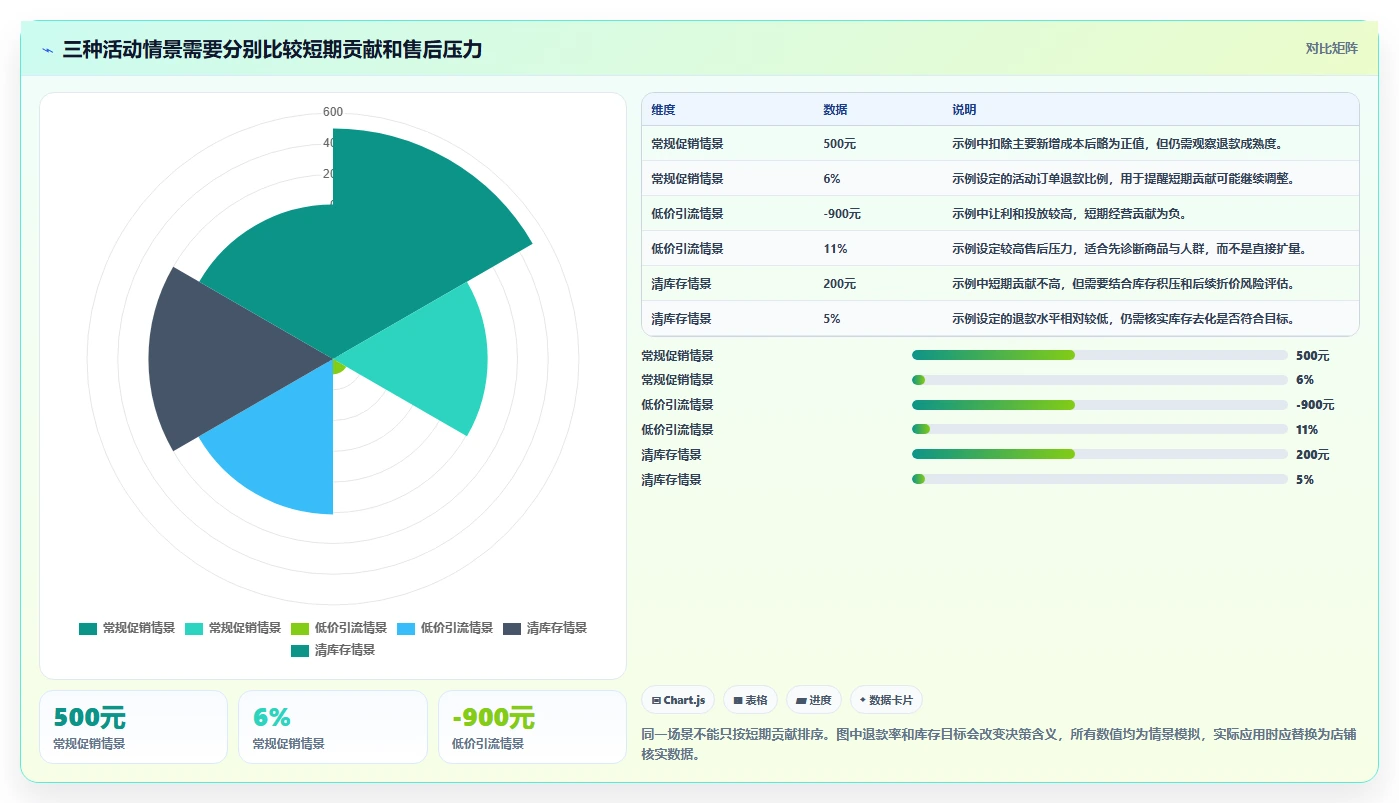Toggle dark teal 常规促销情景 legend item
Screen dimensions: 1399x803
point(127,628)
